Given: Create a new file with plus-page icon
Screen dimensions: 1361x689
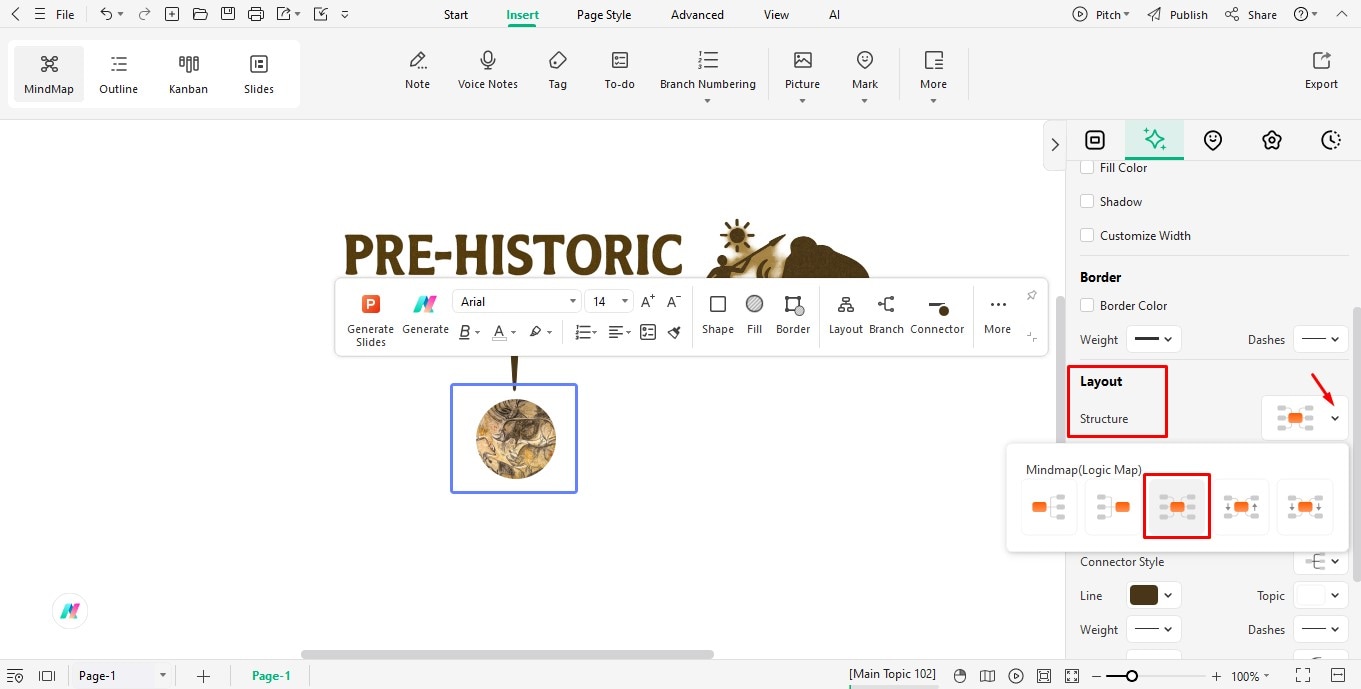Looking at the screenshot, I should [x=172, y=14].
